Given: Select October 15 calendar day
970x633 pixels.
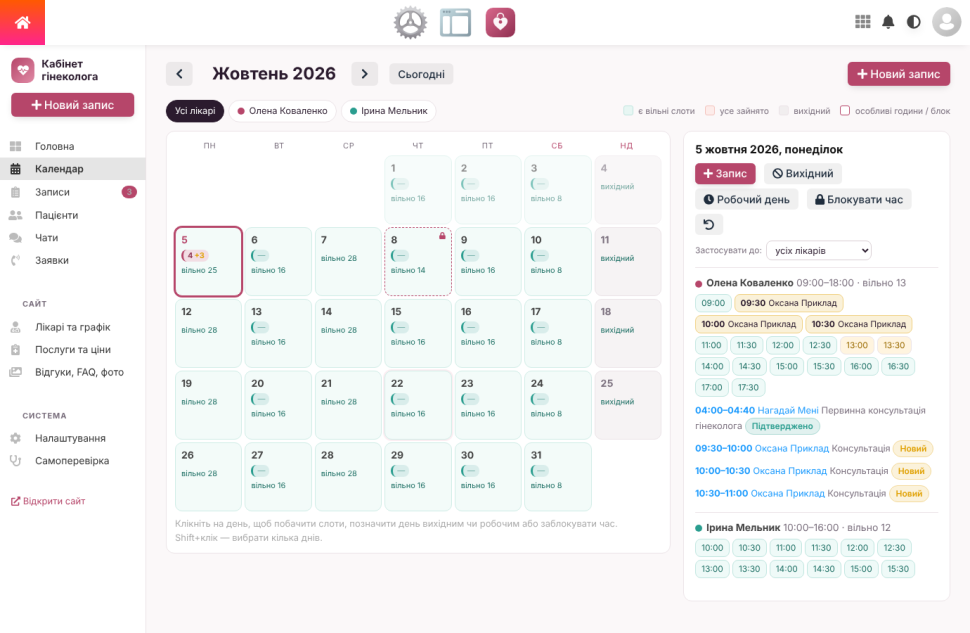Looking at the screenshot, I should pos(418,333).
